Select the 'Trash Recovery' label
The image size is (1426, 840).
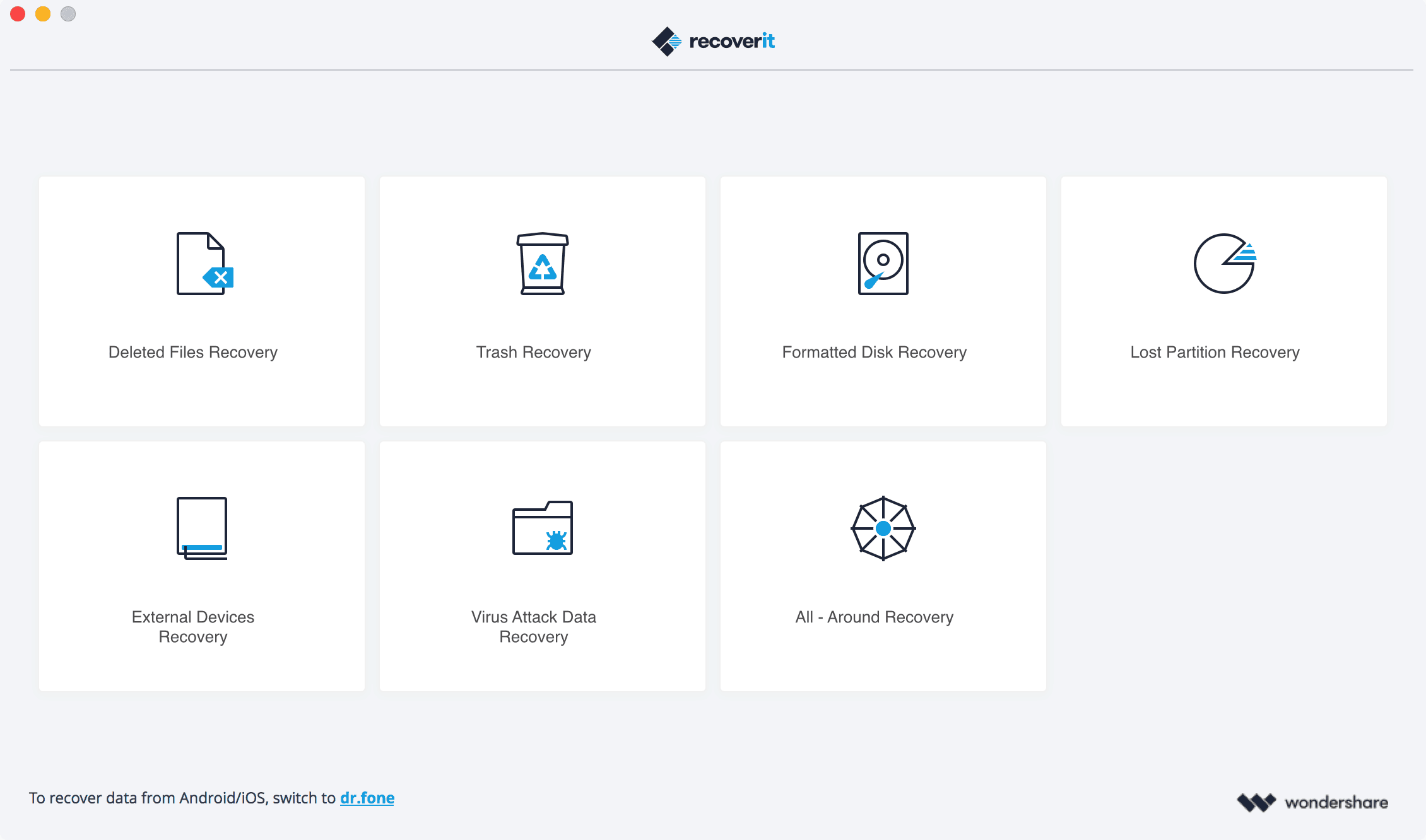point(534,352)
